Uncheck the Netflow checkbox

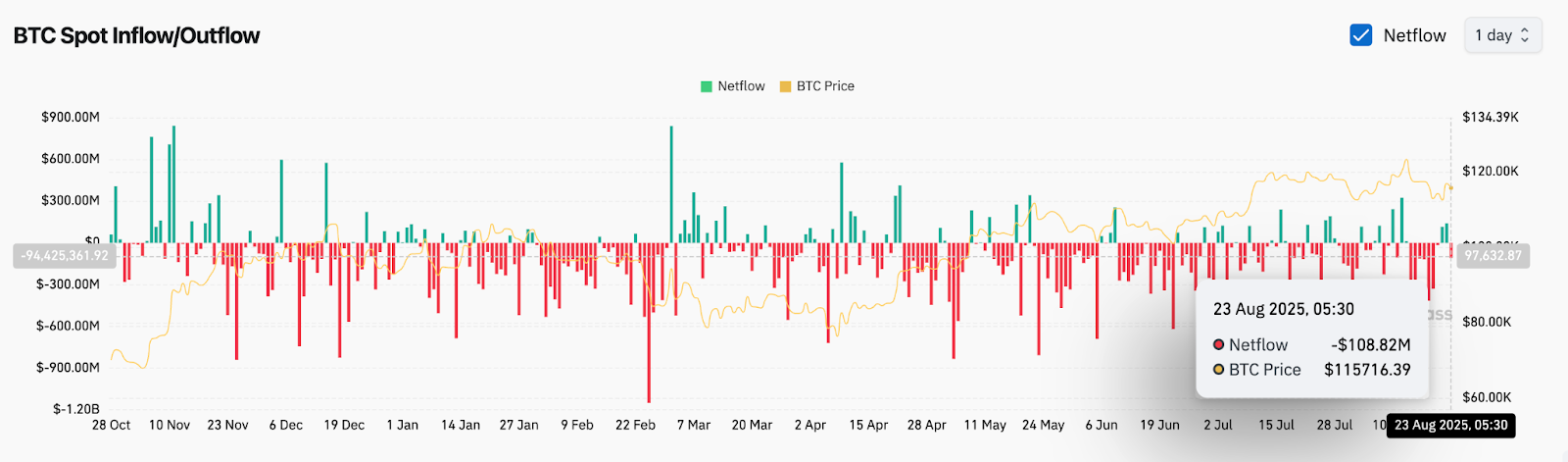pyautogui.click(x=1360, y=35)
